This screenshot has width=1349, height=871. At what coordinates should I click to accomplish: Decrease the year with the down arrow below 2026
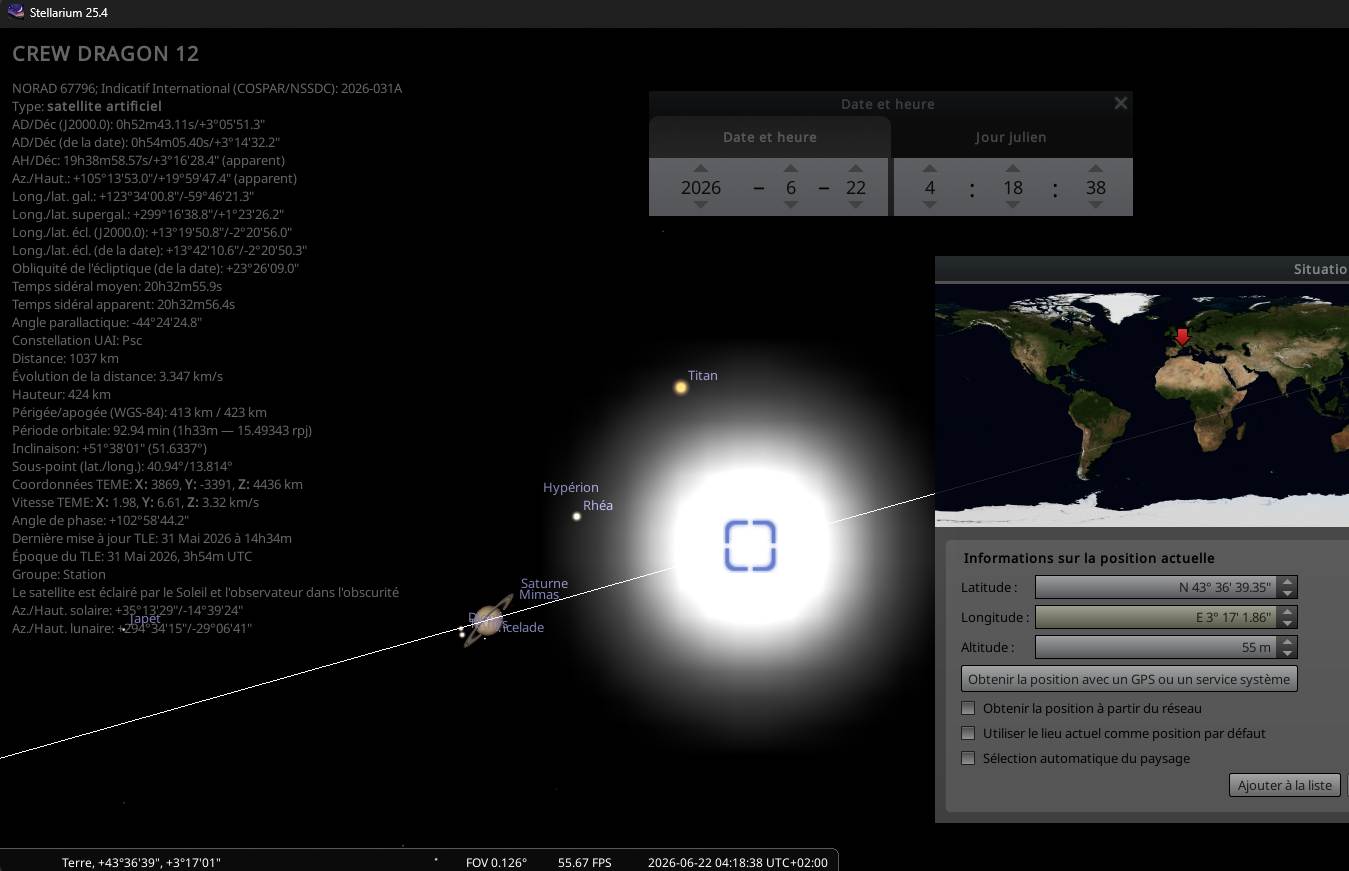701,205
